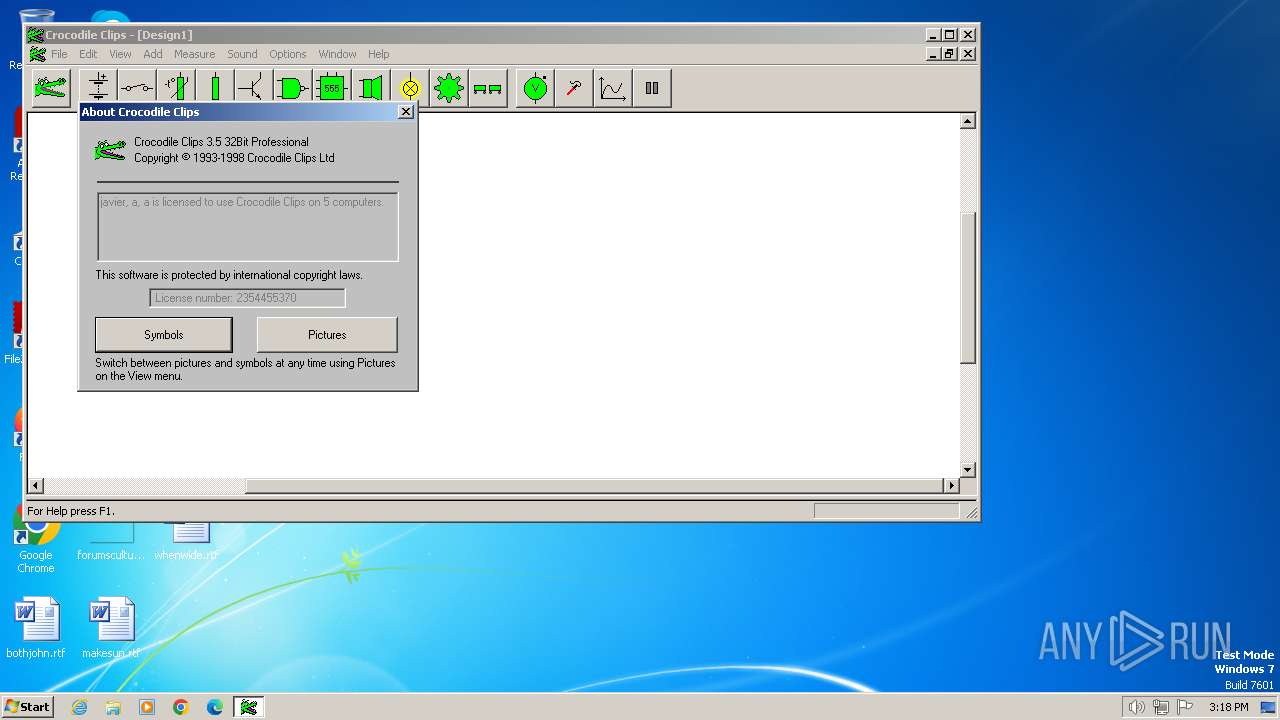Screen dimensions: 1280x720
Task: Open the power supplies battery toolbox
Action: [x=98, y=88]
